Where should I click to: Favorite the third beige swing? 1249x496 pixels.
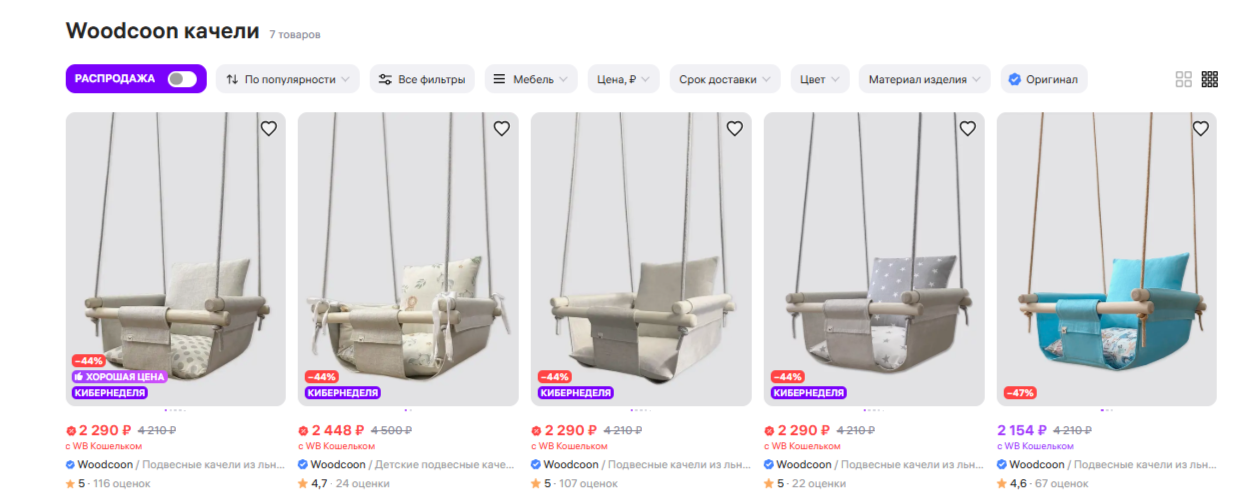pos(734,128)
